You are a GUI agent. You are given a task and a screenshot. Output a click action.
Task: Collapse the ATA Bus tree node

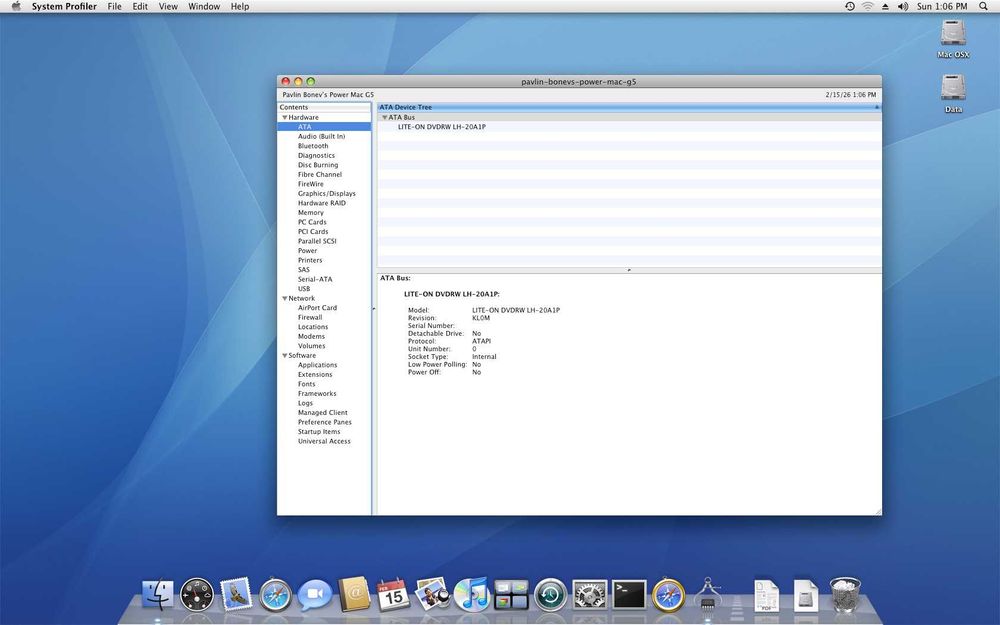tap(385, 117)
